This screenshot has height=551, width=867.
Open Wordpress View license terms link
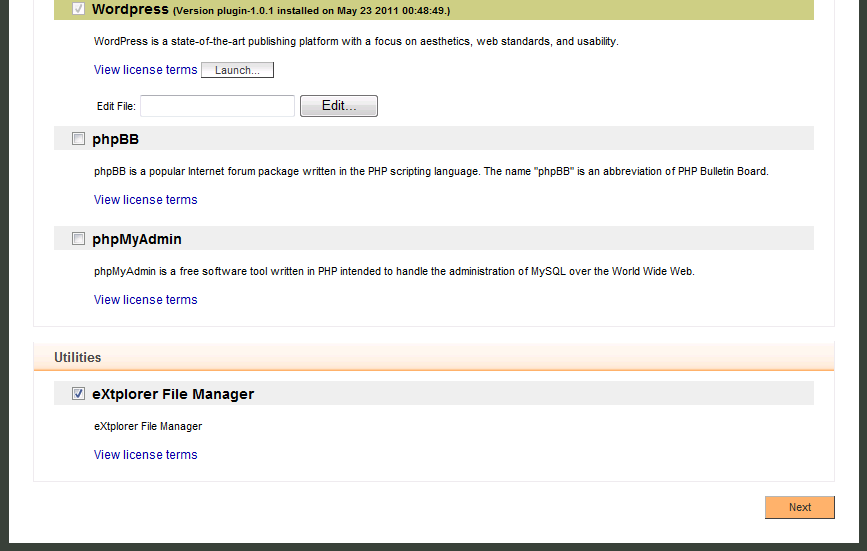(x=145, y=70)
